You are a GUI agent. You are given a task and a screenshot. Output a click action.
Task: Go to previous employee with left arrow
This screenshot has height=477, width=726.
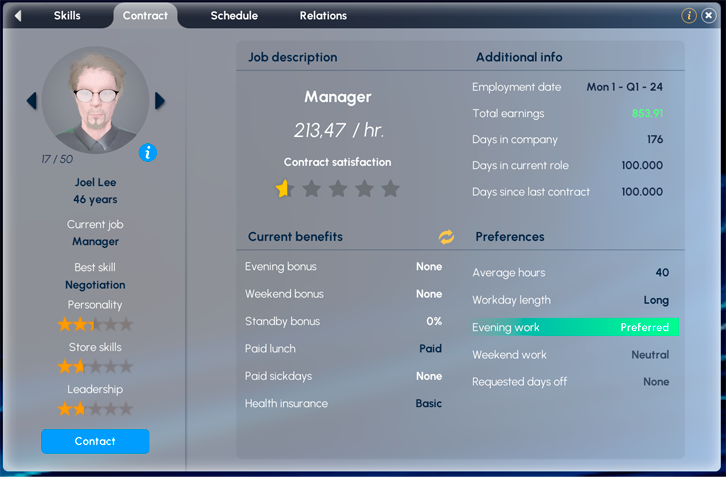click(x=31, y=100)
